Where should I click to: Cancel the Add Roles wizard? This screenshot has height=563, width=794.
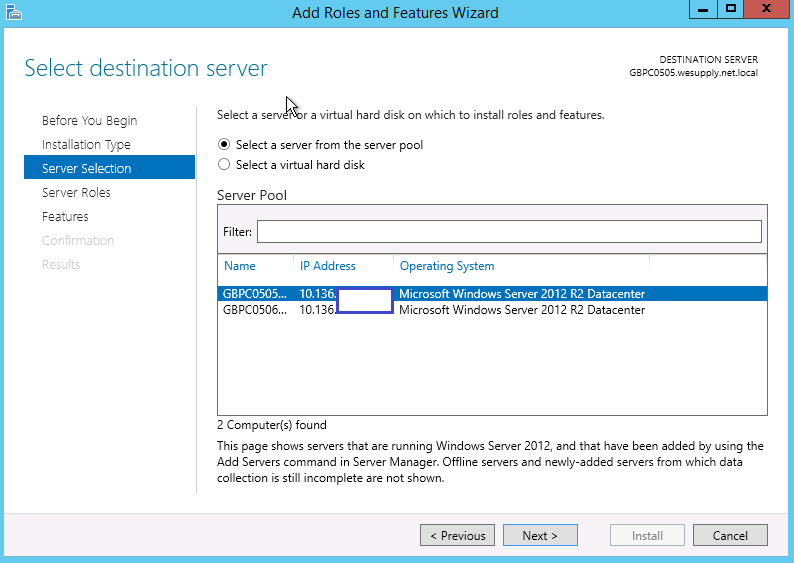coord(730,535)
